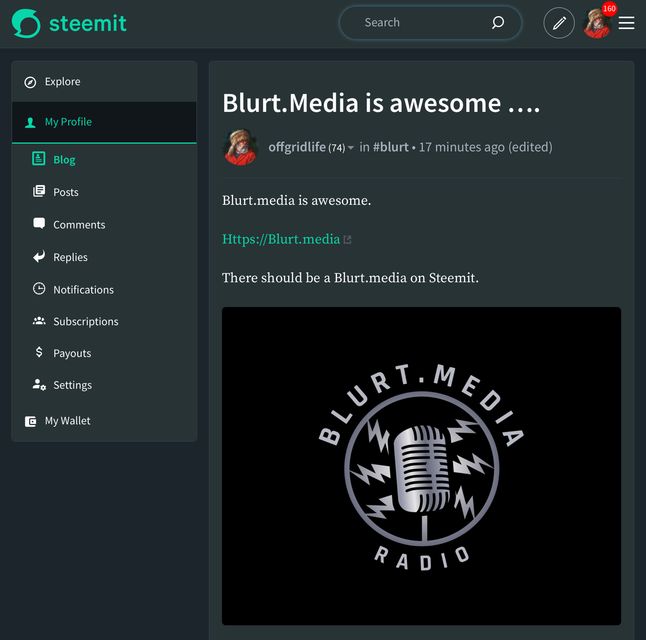Focus the Search input field
The height and width of the screenshot is (640, 646).
[430, 23]
